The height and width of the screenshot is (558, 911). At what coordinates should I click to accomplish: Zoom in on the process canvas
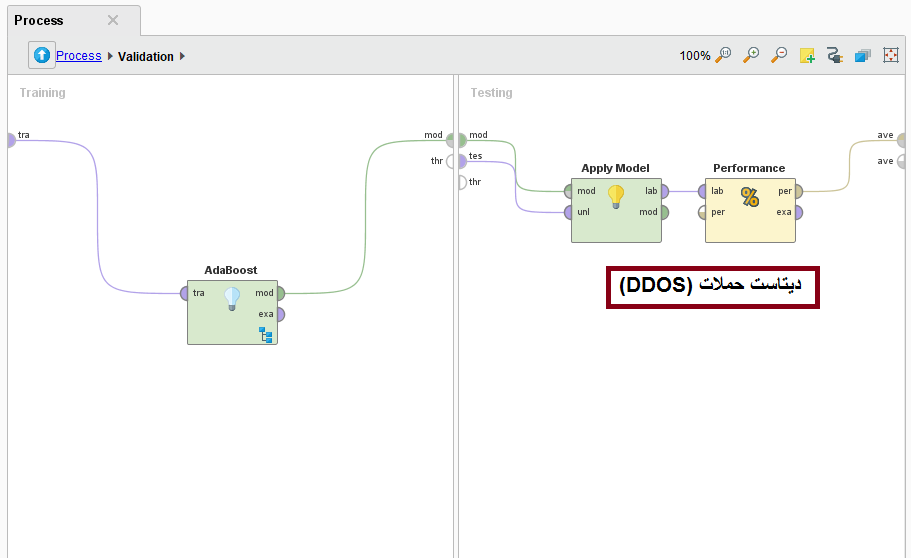(751, 56)
